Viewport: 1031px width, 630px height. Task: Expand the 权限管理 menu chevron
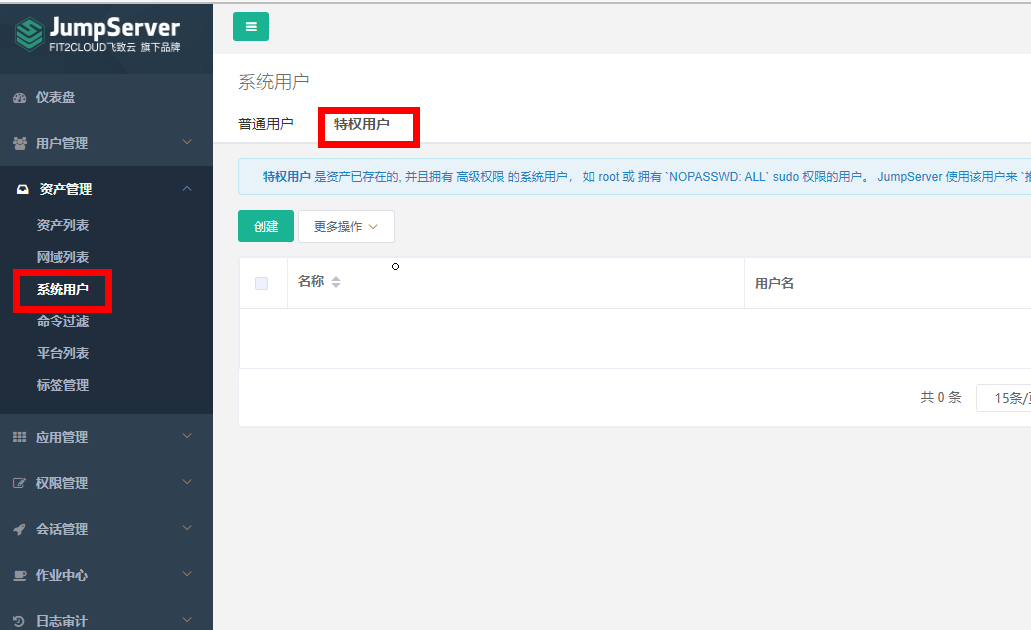[x=187, y=482]
